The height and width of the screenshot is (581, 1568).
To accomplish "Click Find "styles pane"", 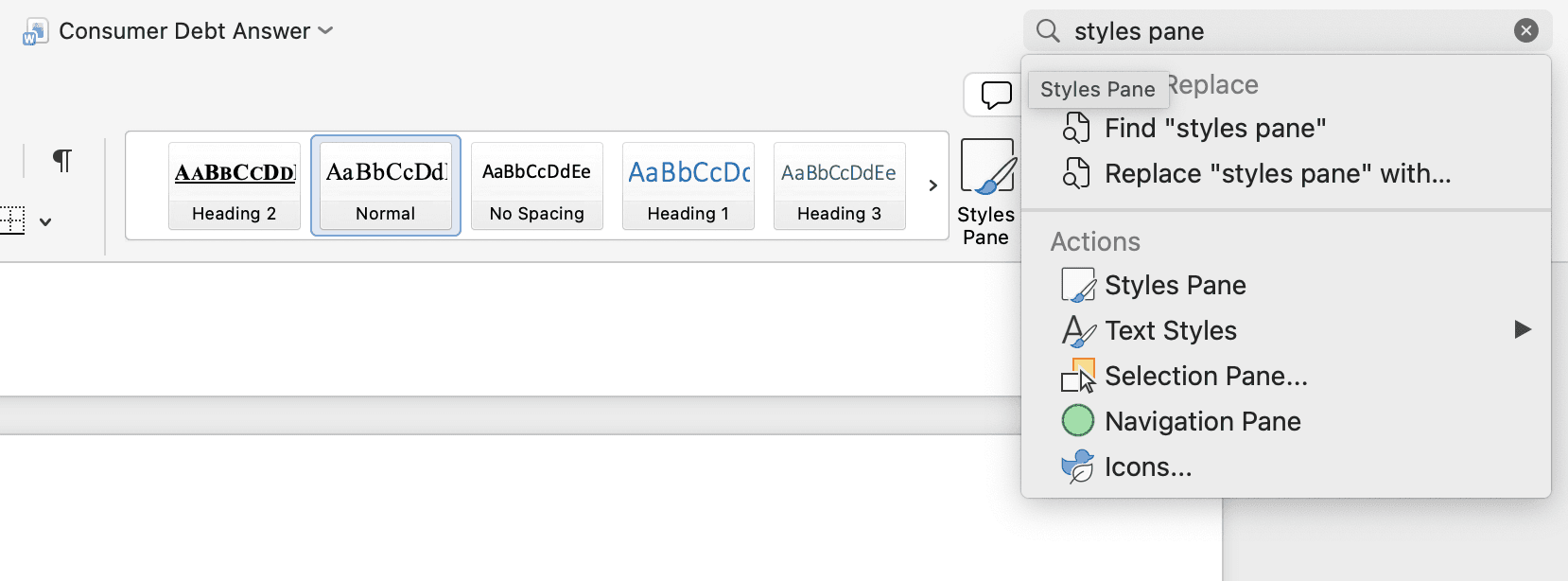I will click(x=1215, y=127).
